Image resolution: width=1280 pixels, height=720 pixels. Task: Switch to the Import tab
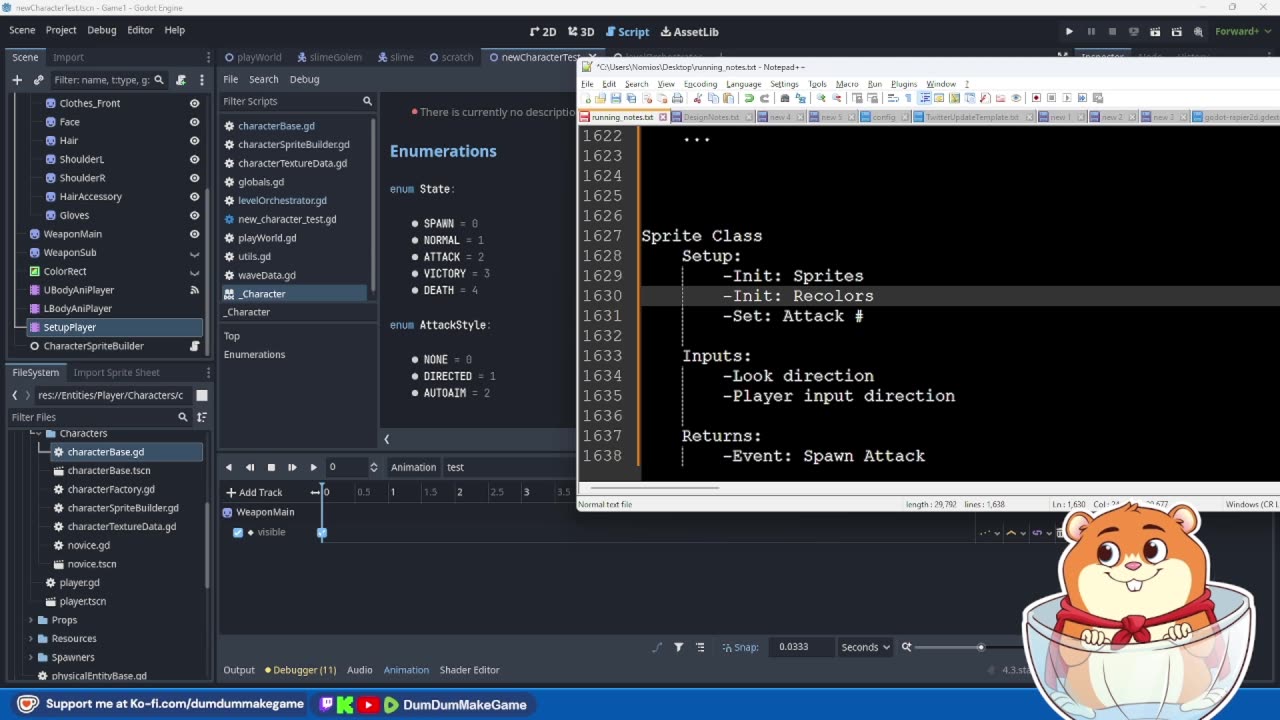click(x=68, y=57)
